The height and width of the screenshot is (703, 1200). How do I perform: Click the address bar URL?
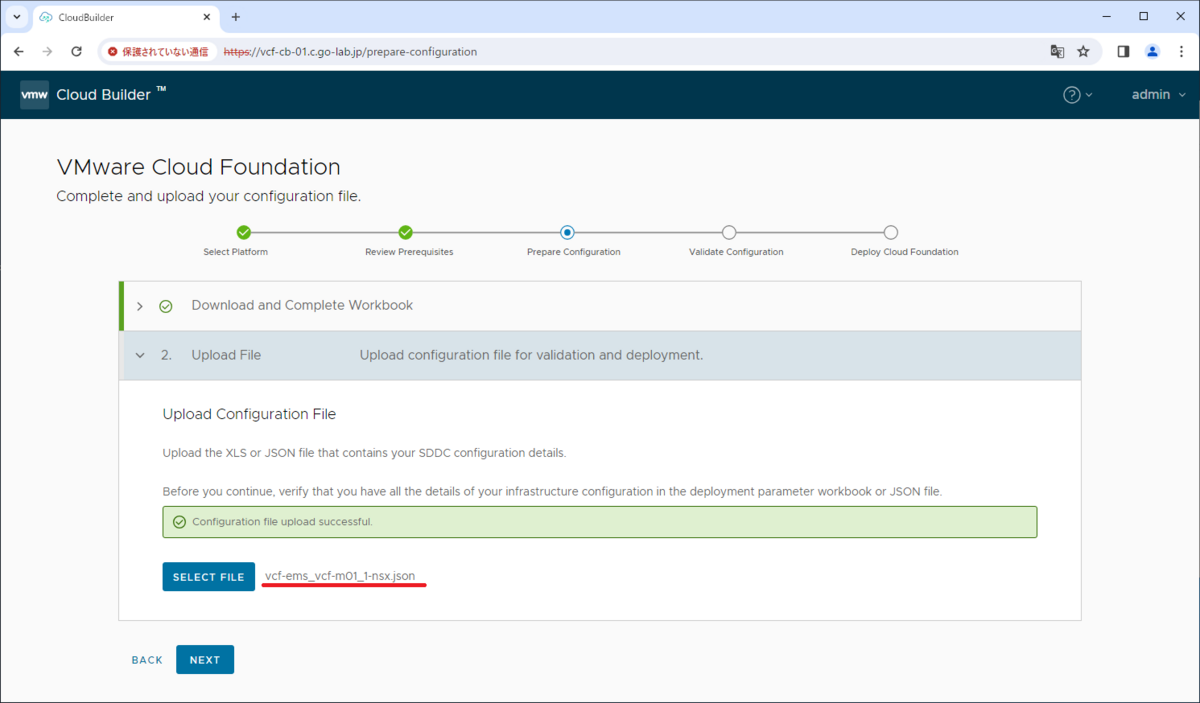click(x=350, y=51)
